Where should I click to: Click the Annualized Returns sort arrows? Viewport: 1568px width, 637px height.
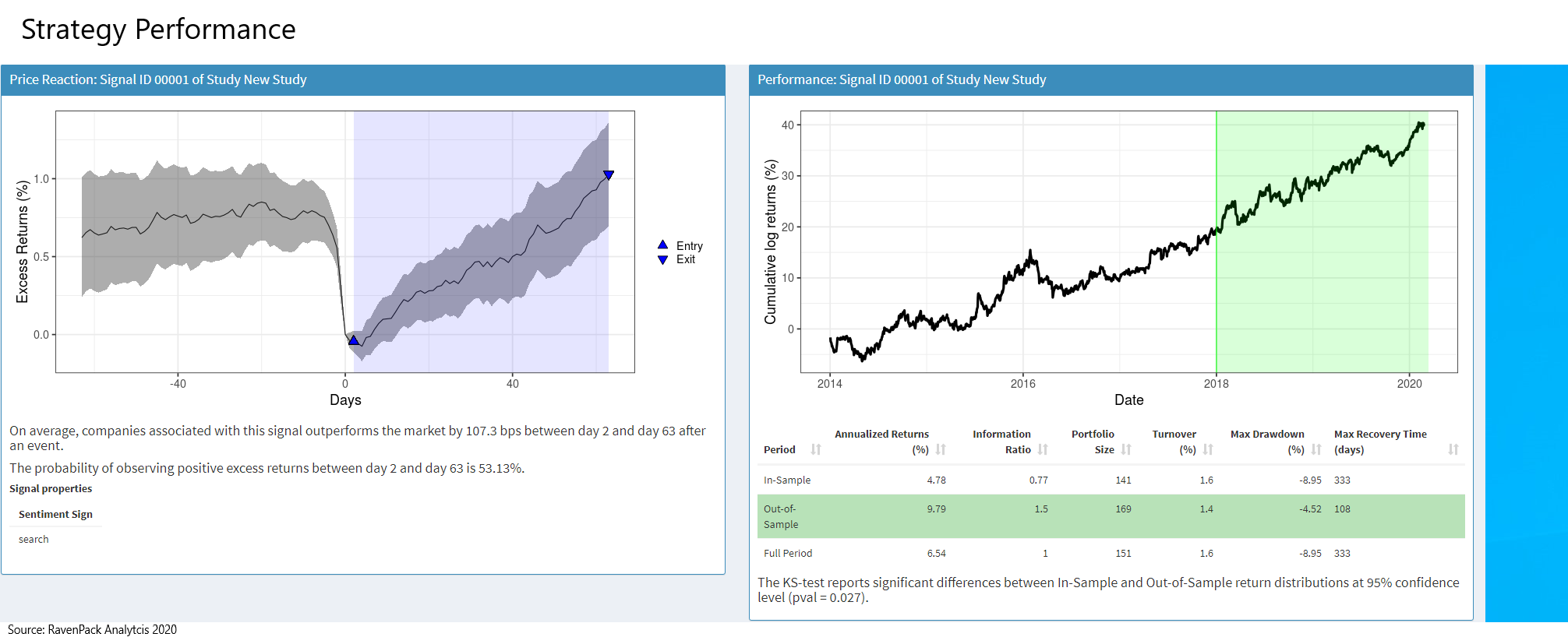coord(941,449)
